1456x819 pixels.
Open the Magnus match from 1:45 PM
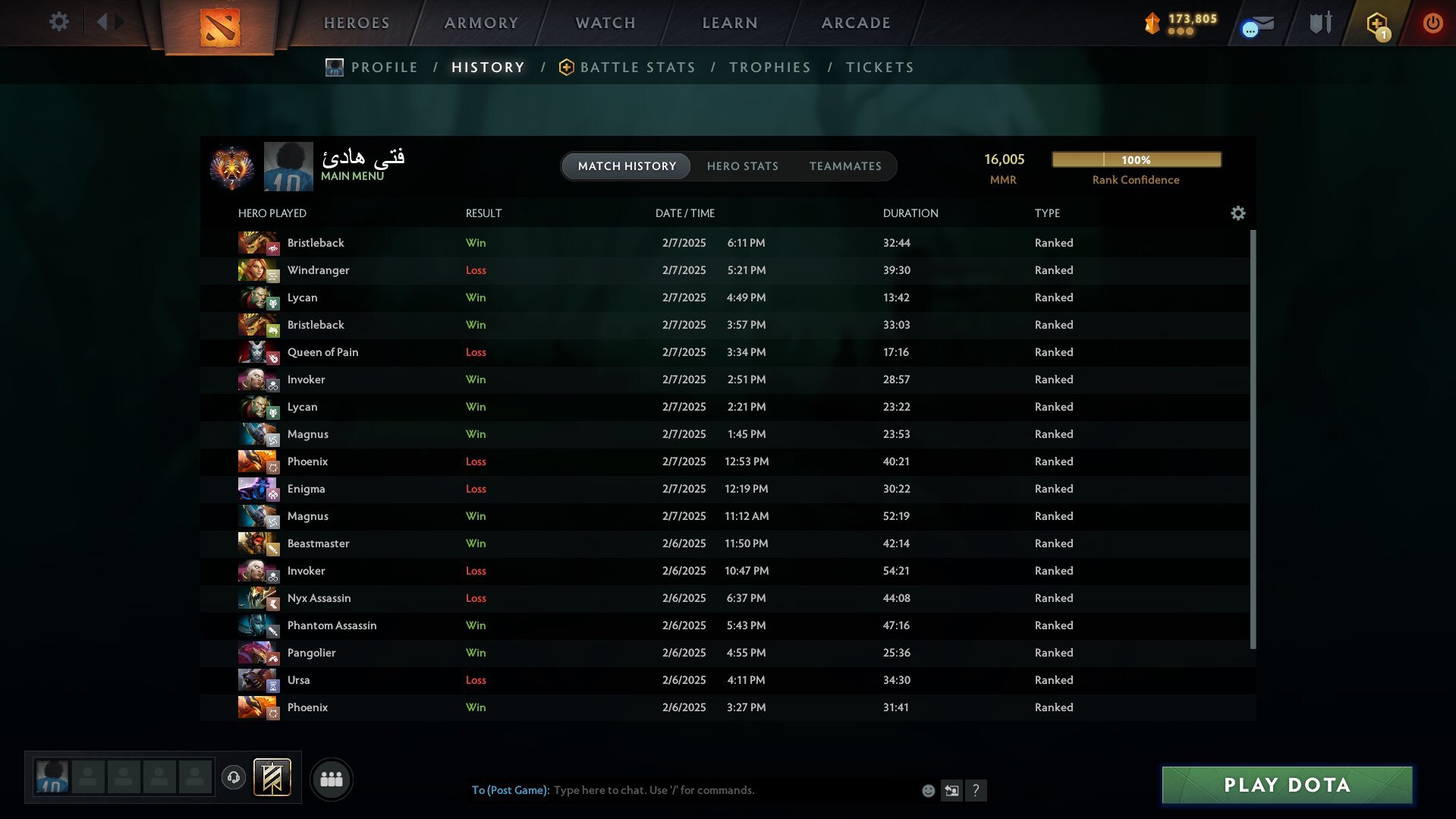pyautogui.click(x=725, y=434)
